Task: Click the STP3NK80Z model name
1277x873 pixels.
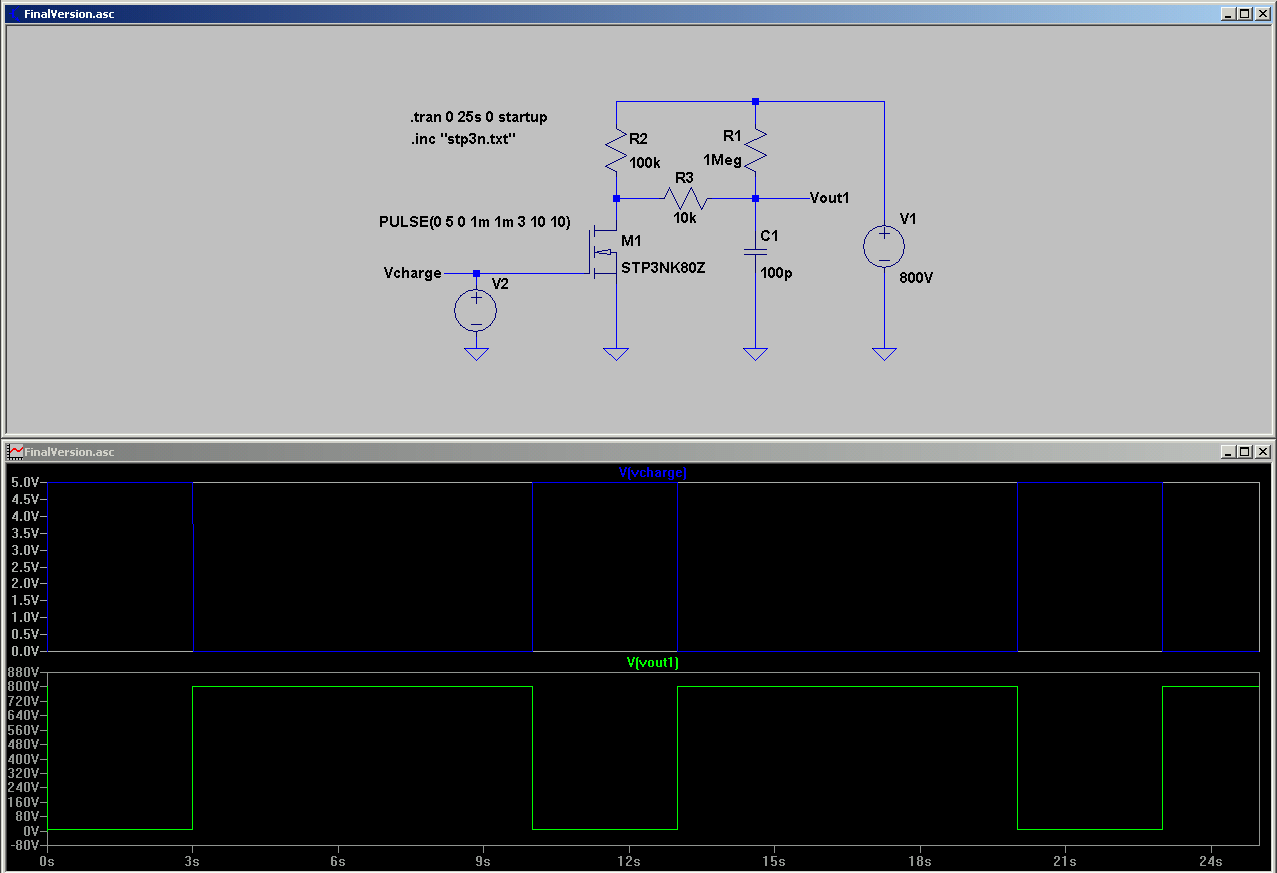Action: tap(663, 268)
